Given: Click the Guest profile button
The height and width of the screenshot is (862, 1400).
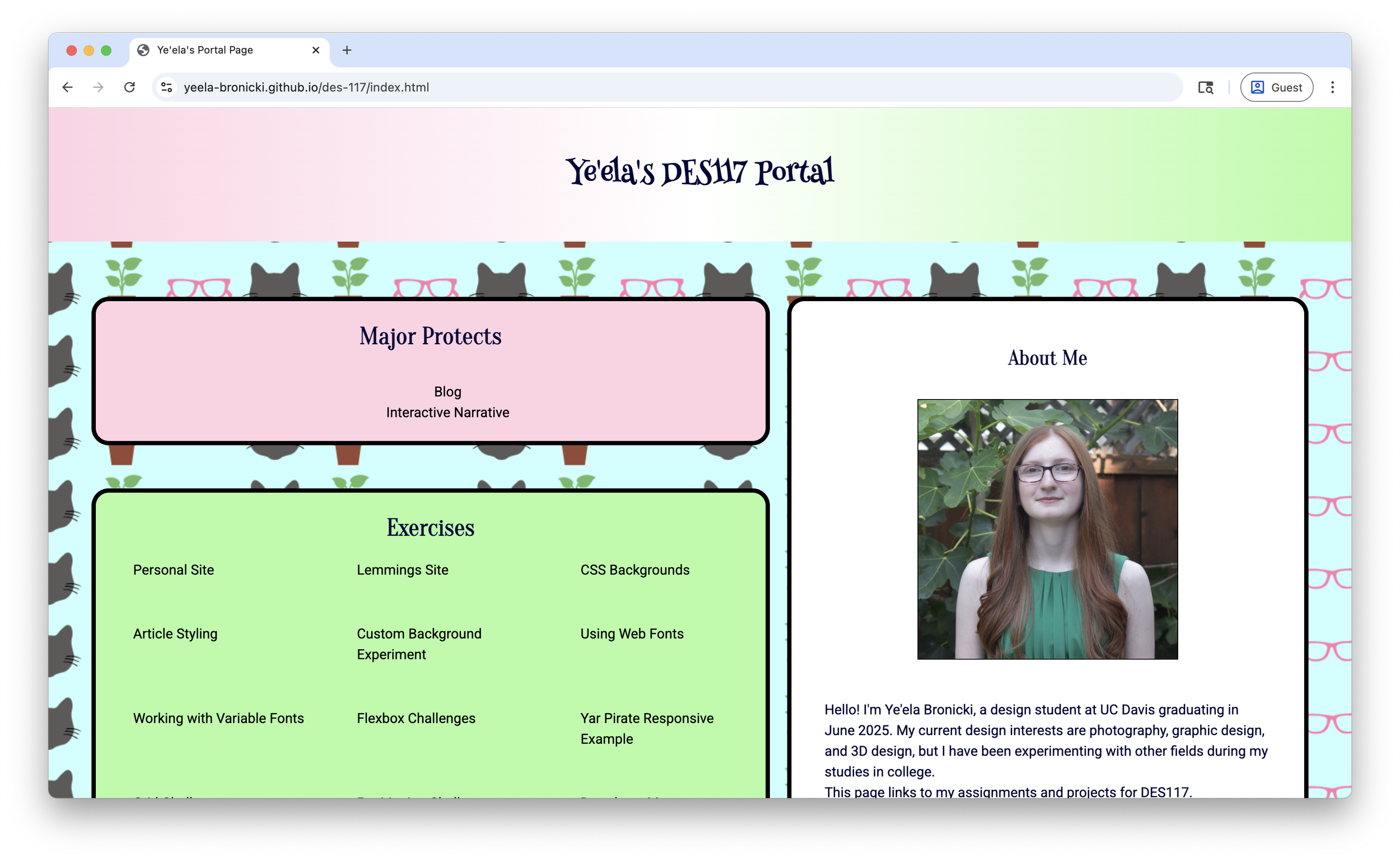Looking at the screenshot, I should 1276,87.
